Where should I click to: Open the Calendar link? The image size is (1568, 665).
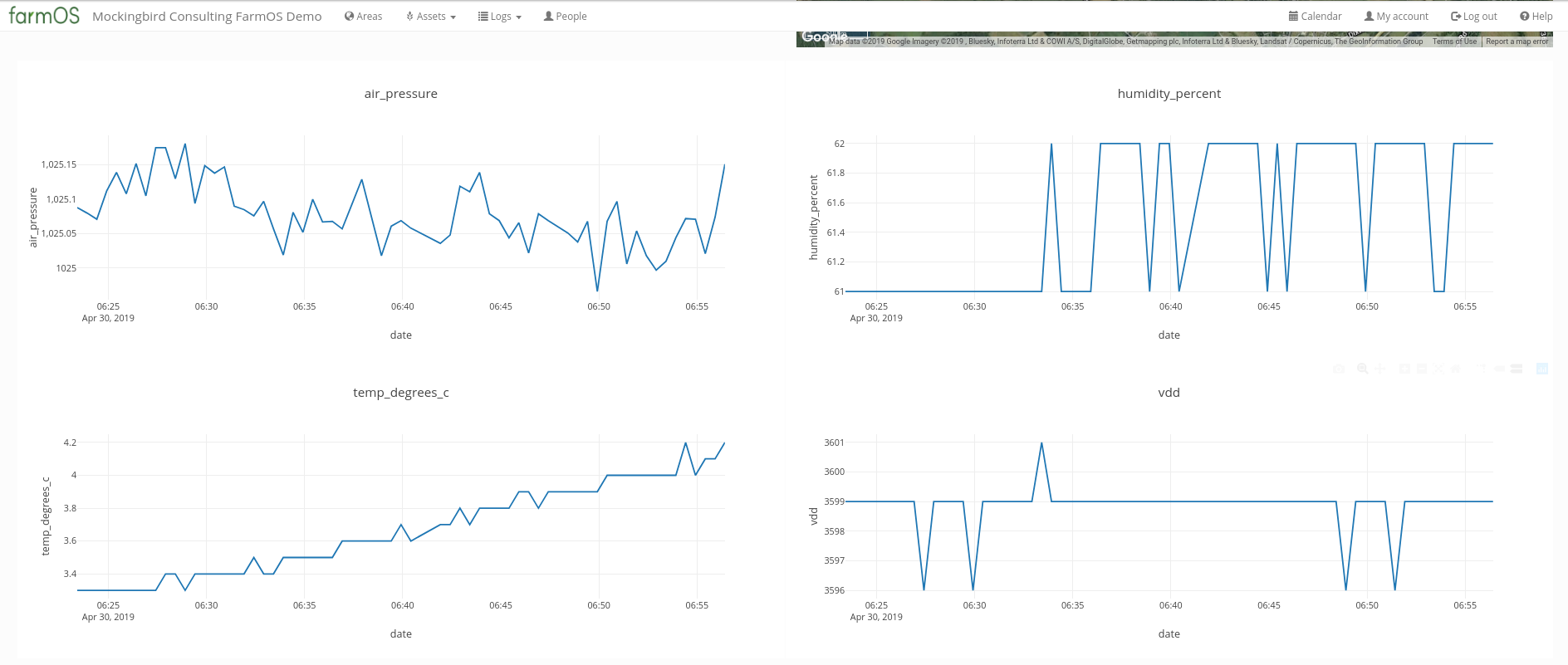[x=1315, y=17]
